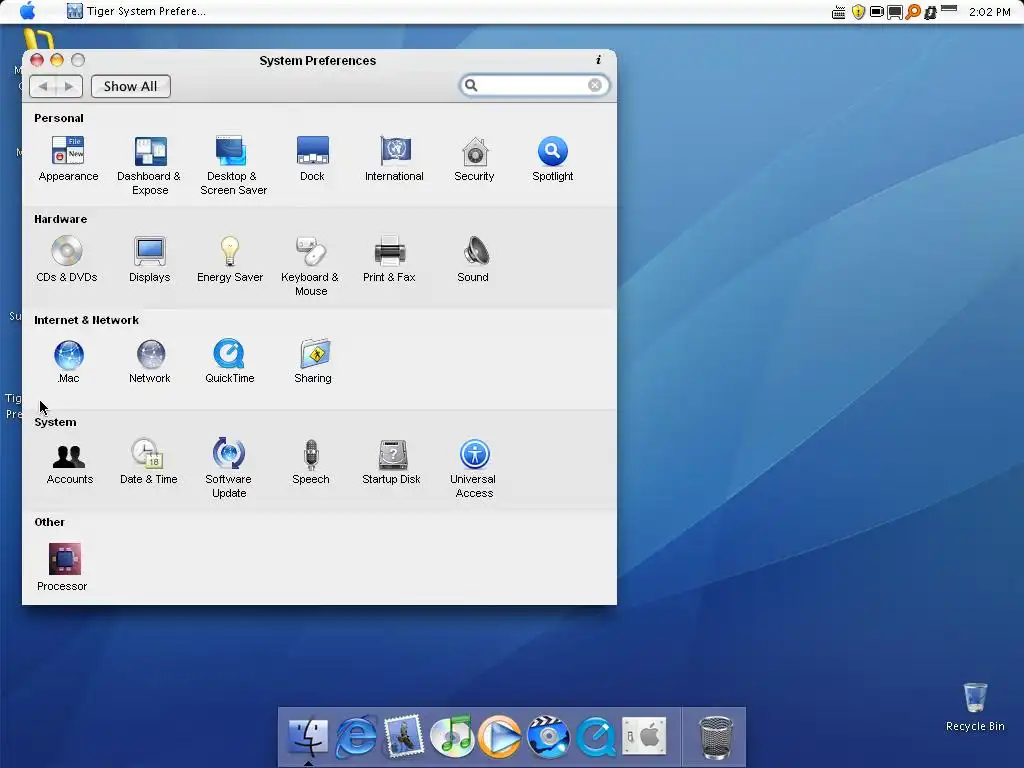Launch iTunes from the dock
Screen dimensions: 1024x768
452,737
